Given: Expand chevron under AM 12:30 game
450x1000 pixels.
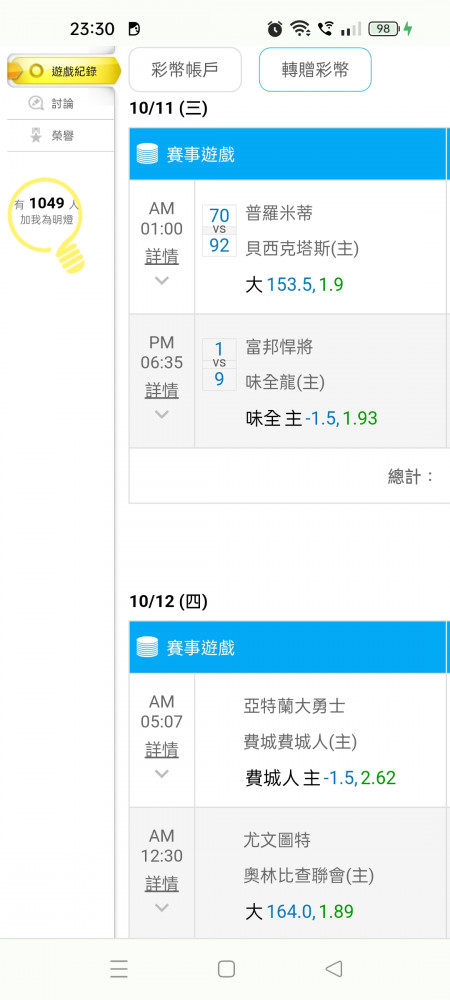Looking at the screenshot, I should click(162, 908).
